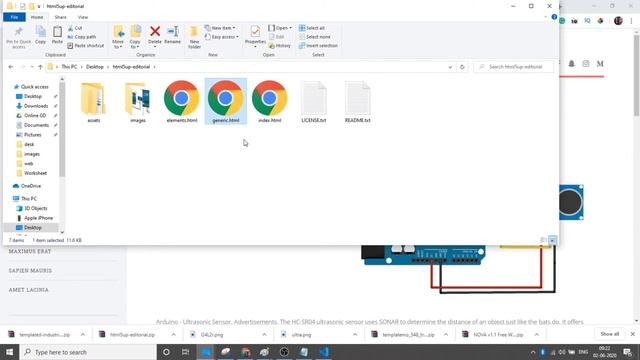
Task: Select Documents in navigation pane
Action: (36, 125)
